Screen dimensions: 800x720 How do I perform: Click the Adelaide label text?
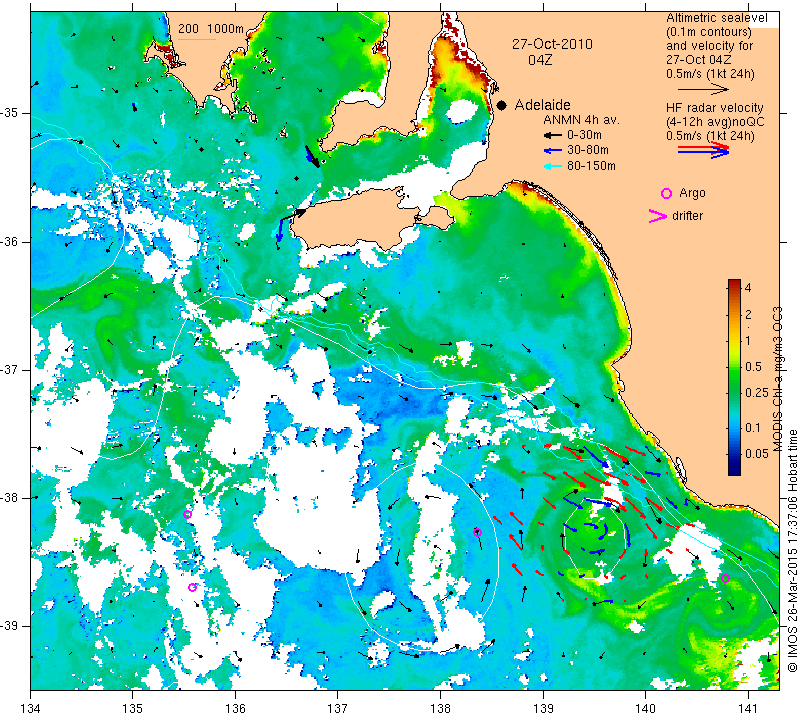(x=542, y=105)
